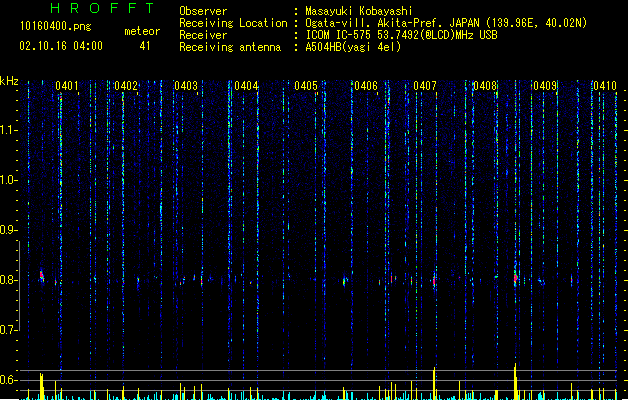Select the file name 10160400.png
629x400 pixels.
tap(56, 26)
